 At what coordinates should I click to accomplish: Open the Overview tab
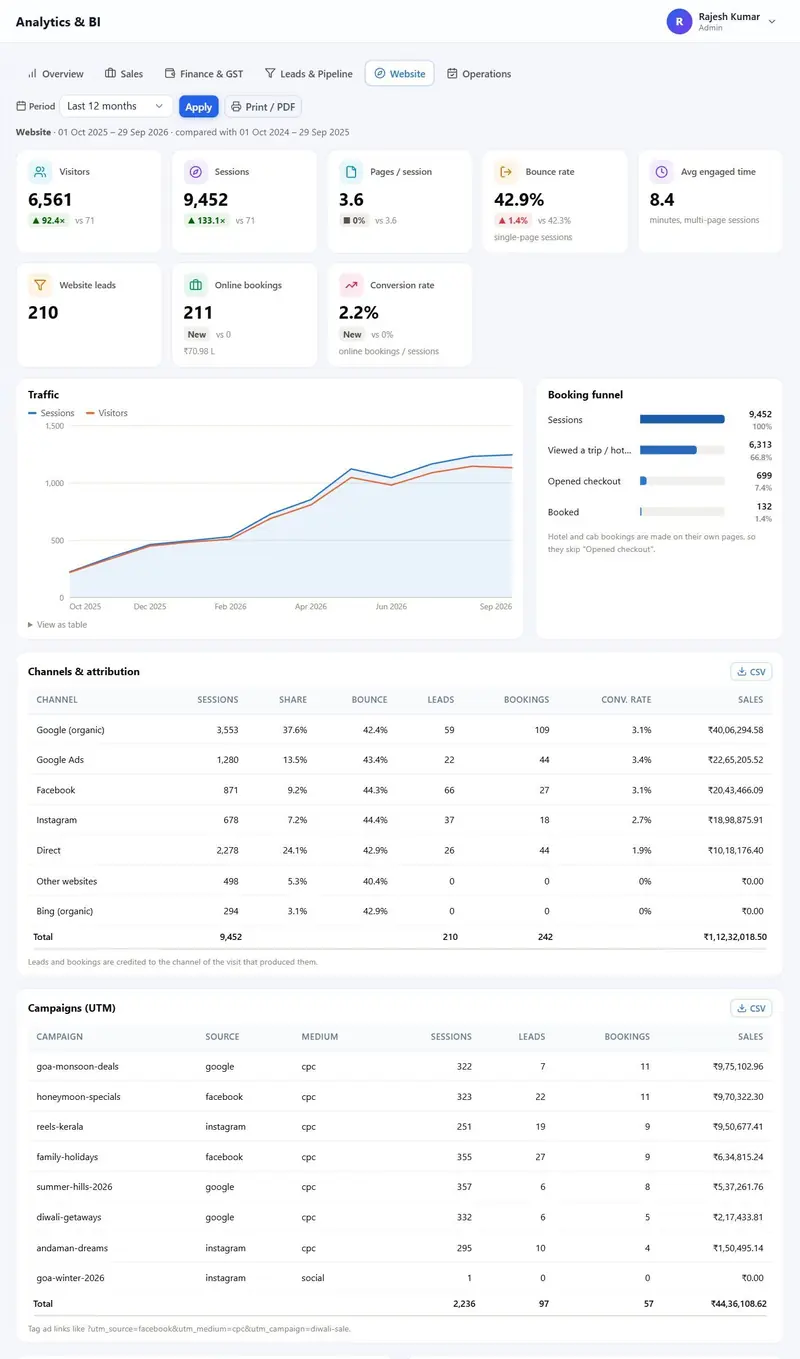(x=55, y=74)
